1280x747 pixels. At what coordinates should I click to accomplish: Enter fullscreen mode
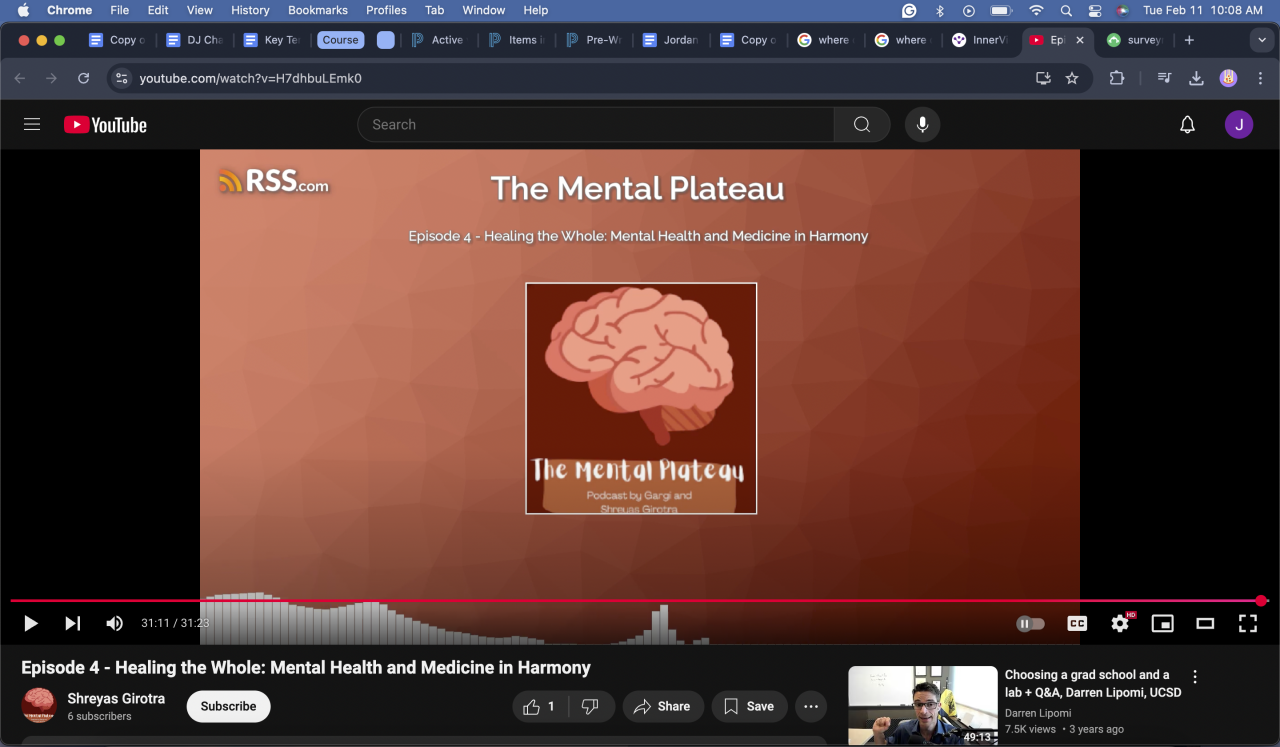(x=1247, y=624)
